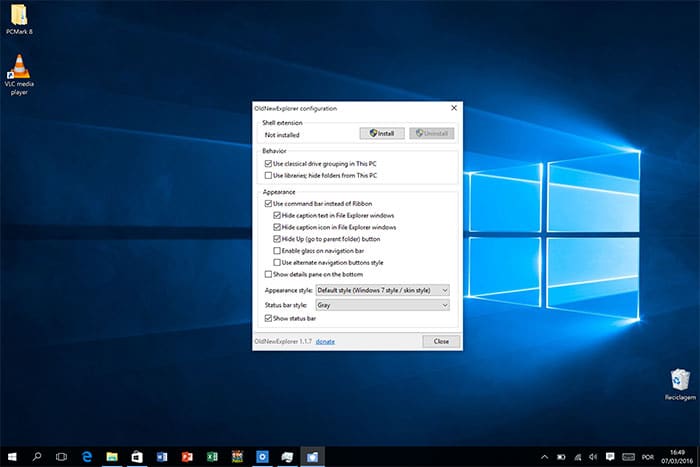This screenshot has height=467, width=700.
Task: Expand the Appearance style dropdown
Action: pyautogui.click(x=382, y=290)
